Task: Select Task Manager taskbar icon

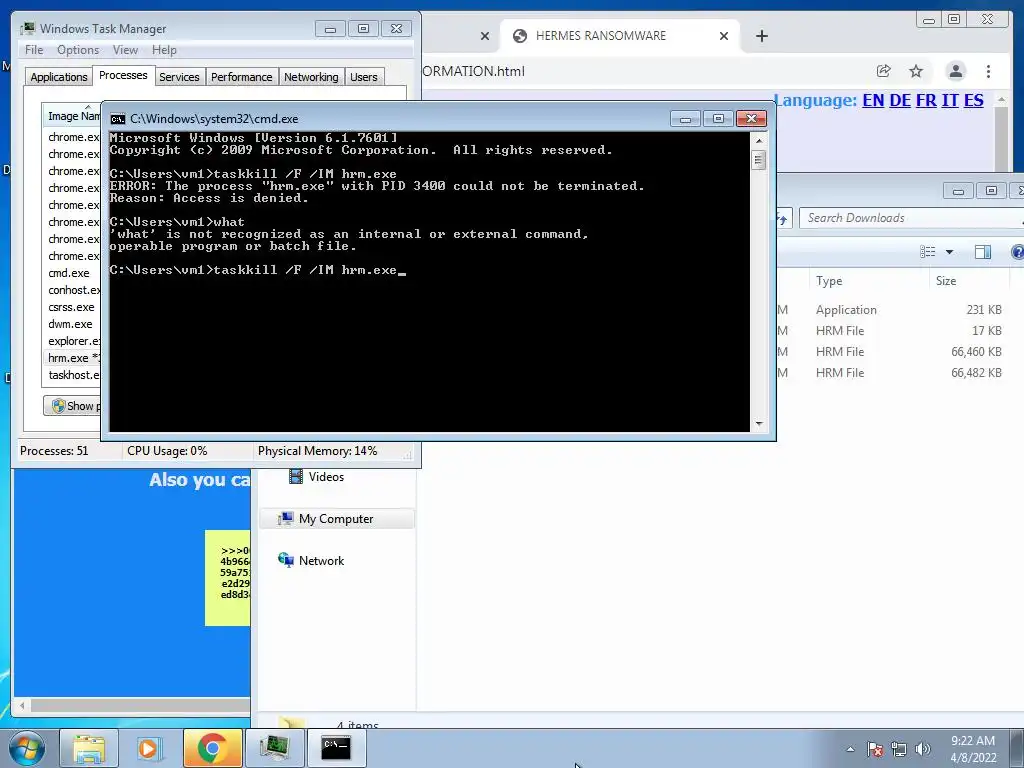Action: tap(274, 748)
